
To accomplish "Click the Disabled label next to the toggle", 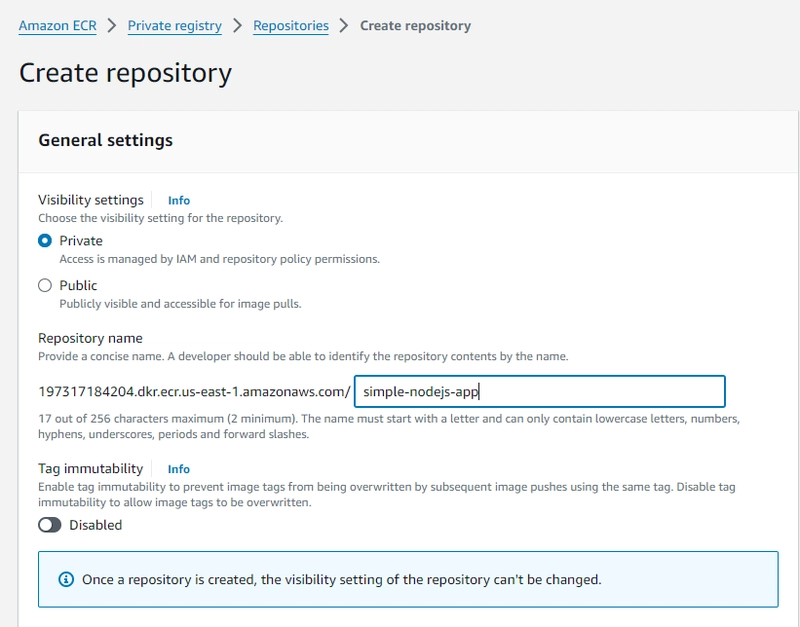I will point(95,525).
